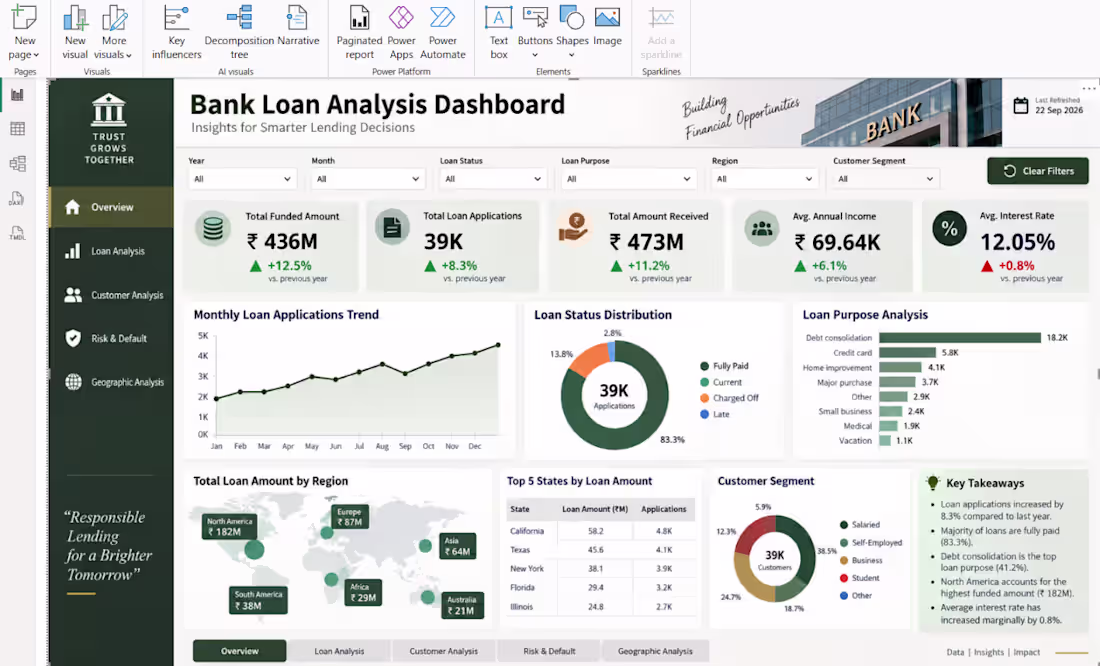Insert a Text box
The width and height of the screenshot is (1100, 666).
[x=499, y=32]
